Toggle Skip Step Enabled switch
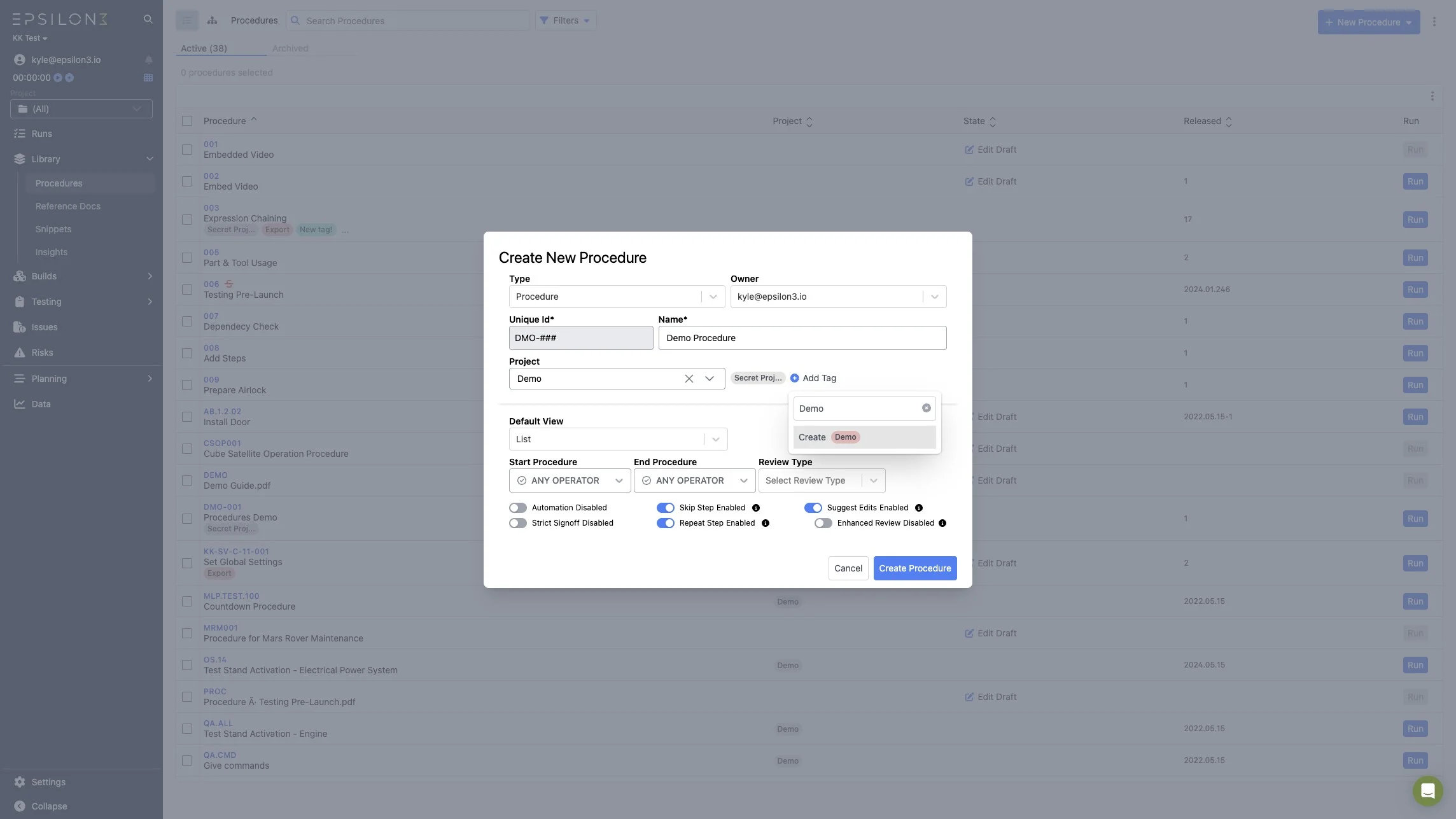 coord(666,508)
